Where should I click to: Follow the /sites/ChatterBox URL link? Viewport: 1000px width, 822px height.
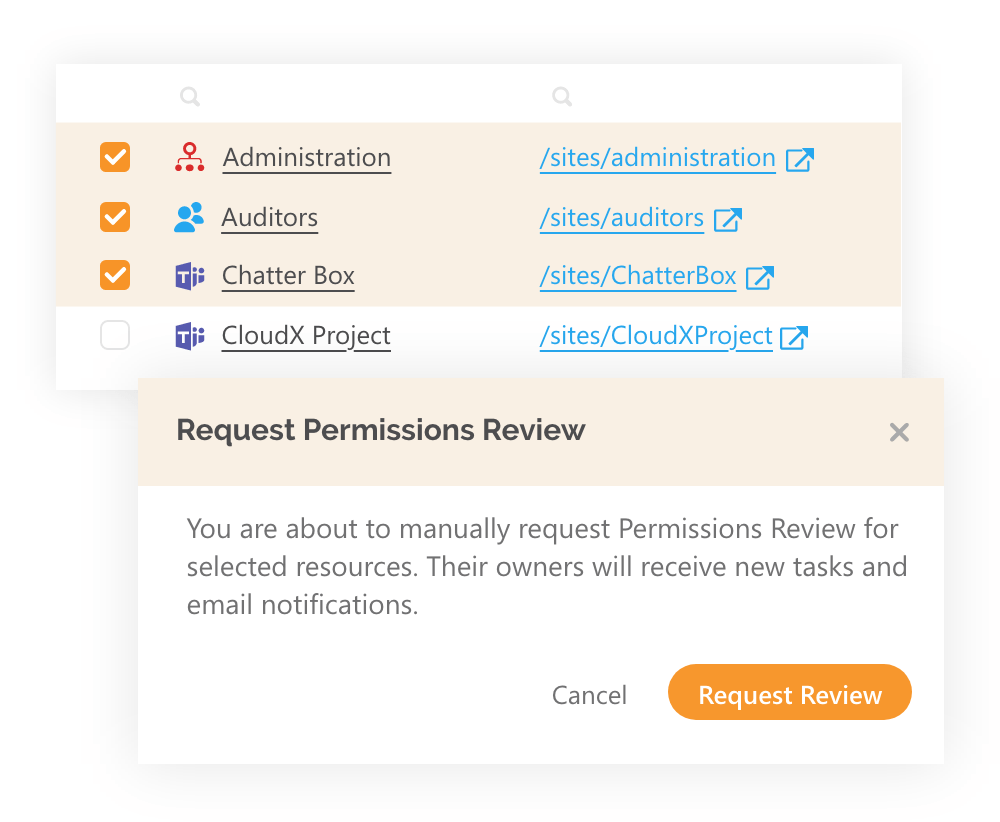(x=638, y=276)
